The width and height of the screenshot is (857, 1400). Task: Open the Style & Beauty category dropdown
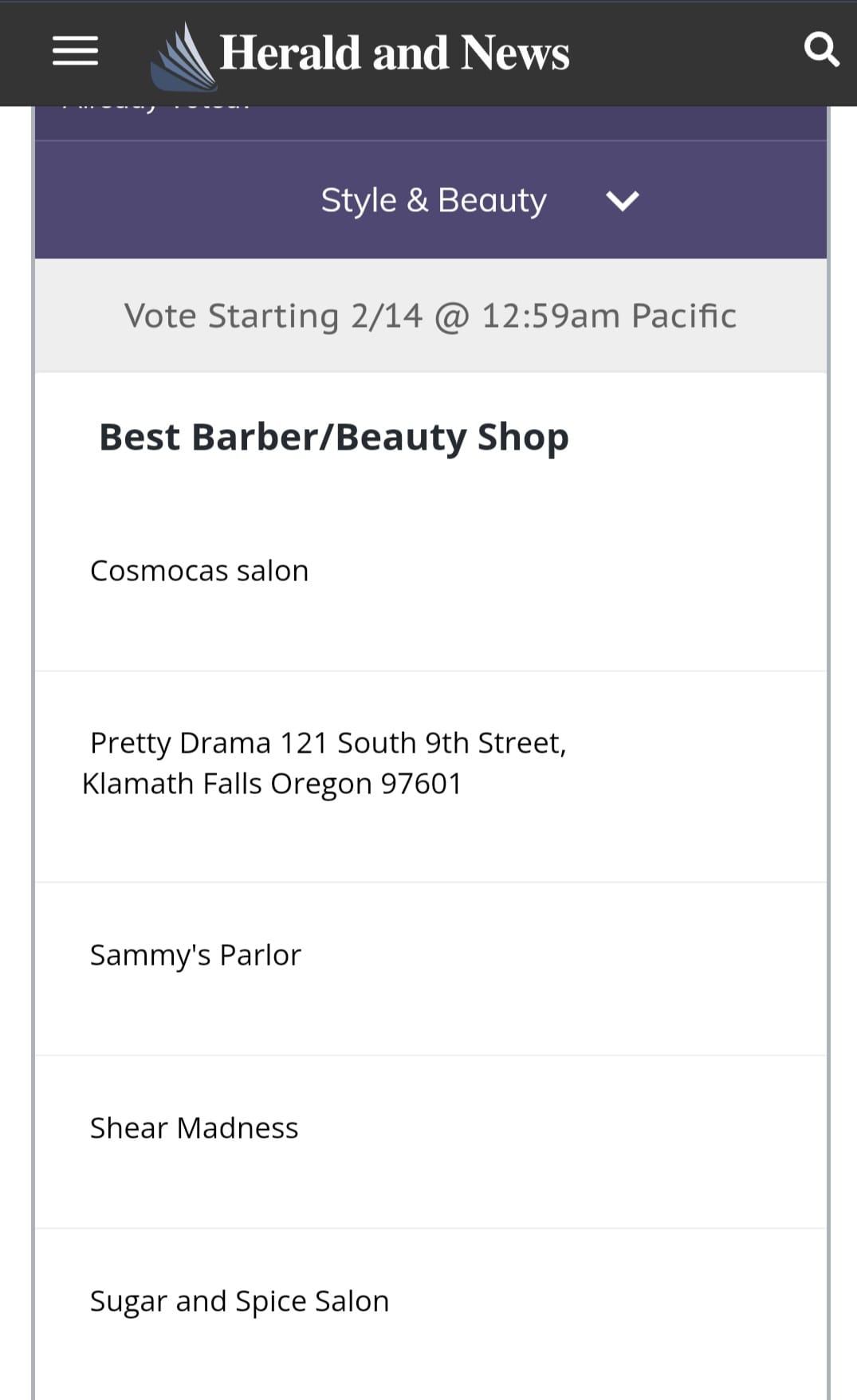pyautogui.click(x=434, y=200)
